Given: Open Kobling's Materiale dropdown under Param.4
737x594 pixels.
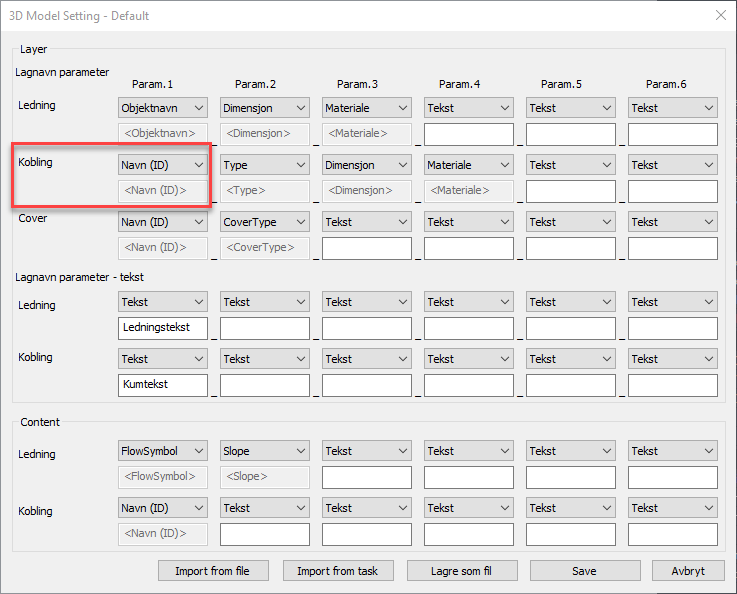Looking at the screenshot, I should pyautogui.click(x=468, y=165).
